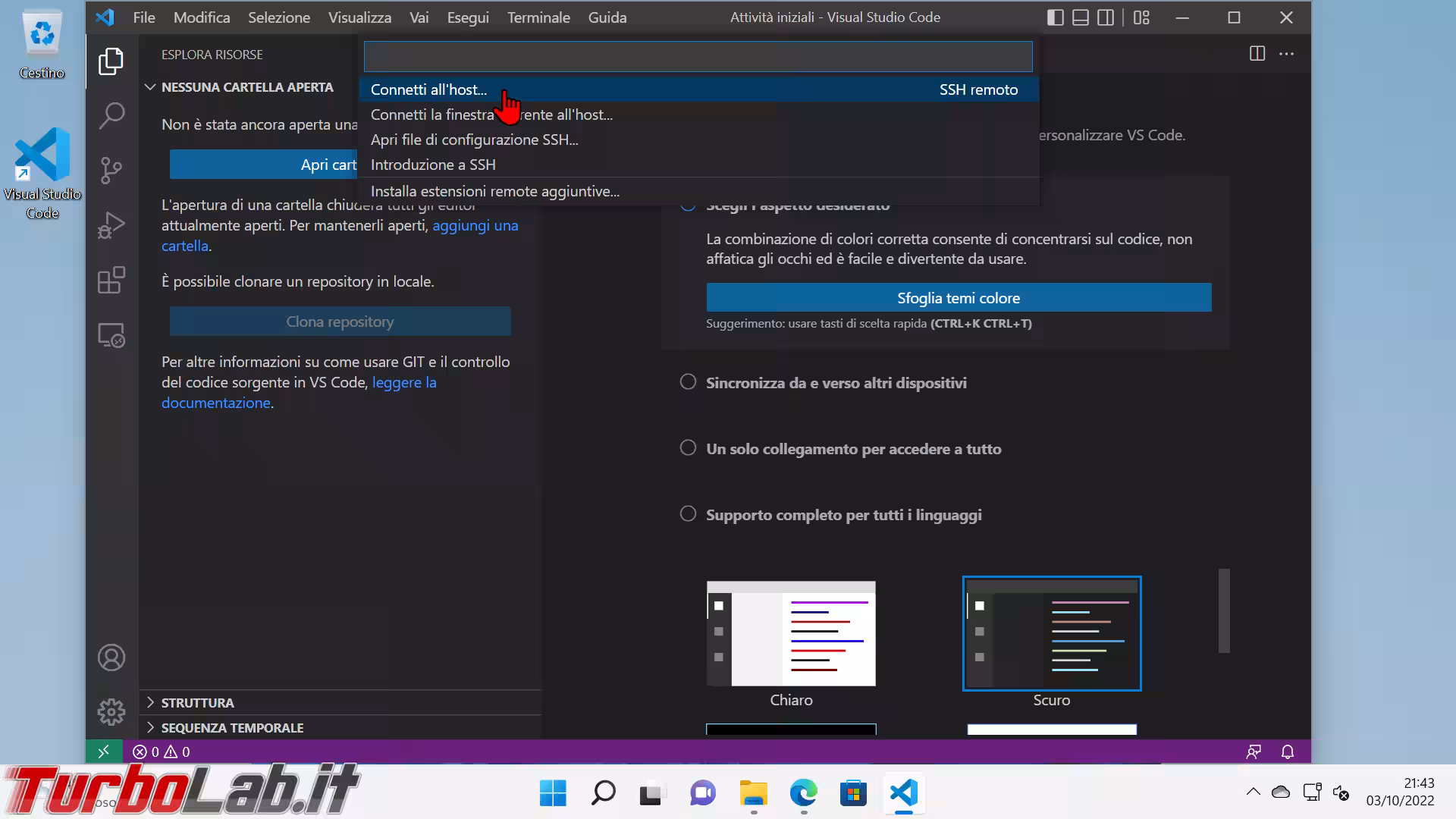The width and height of the screenshot is (1456, 819).
Task: Select 'Un solo collegamento per accedere a tutto'
Action: 853,449
